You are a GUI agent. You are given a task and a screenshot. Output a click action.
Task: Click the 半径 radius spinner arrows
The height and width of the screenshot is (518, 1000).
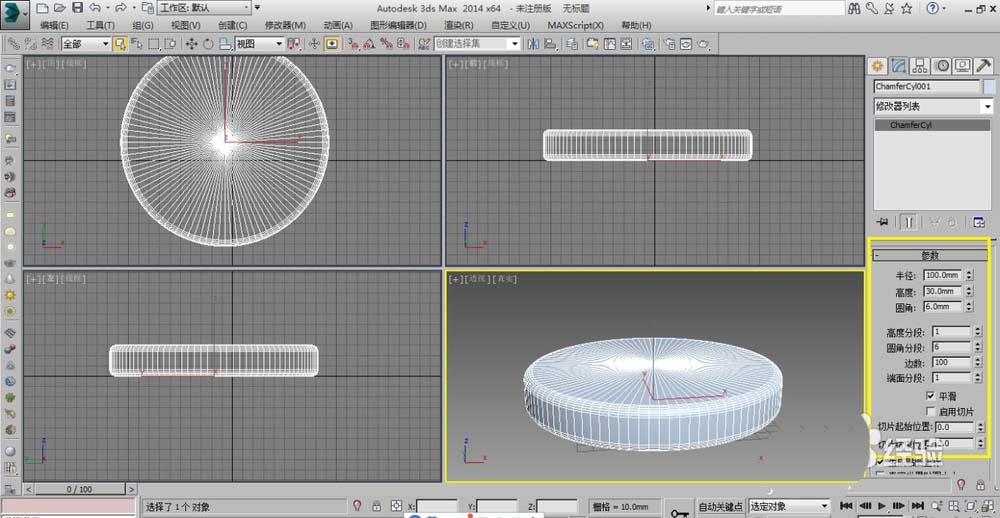click(x=969, y=275)
